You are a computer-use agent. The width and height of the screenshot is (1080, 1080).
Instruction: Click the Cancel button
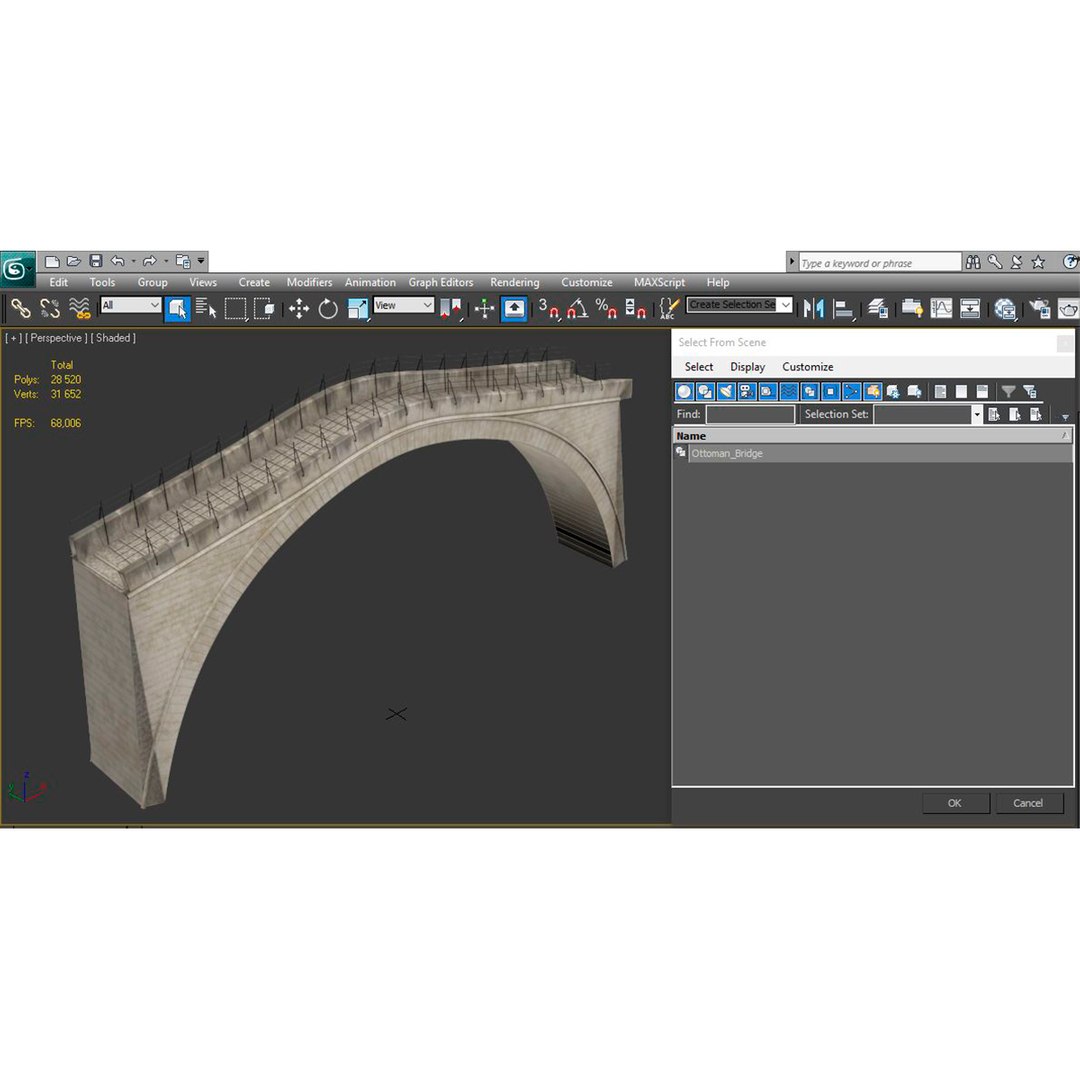[1028, 803]
